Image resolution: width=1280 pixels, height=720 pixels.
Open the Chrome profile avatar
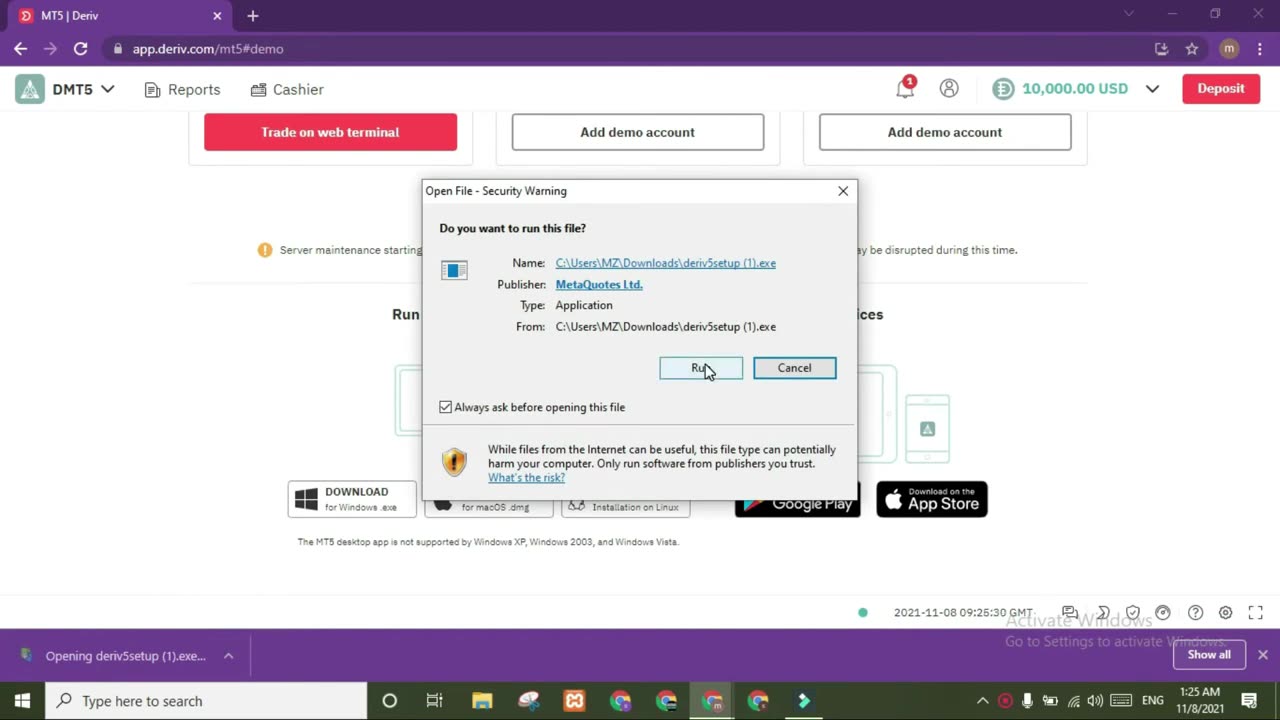coord(1230,48)
